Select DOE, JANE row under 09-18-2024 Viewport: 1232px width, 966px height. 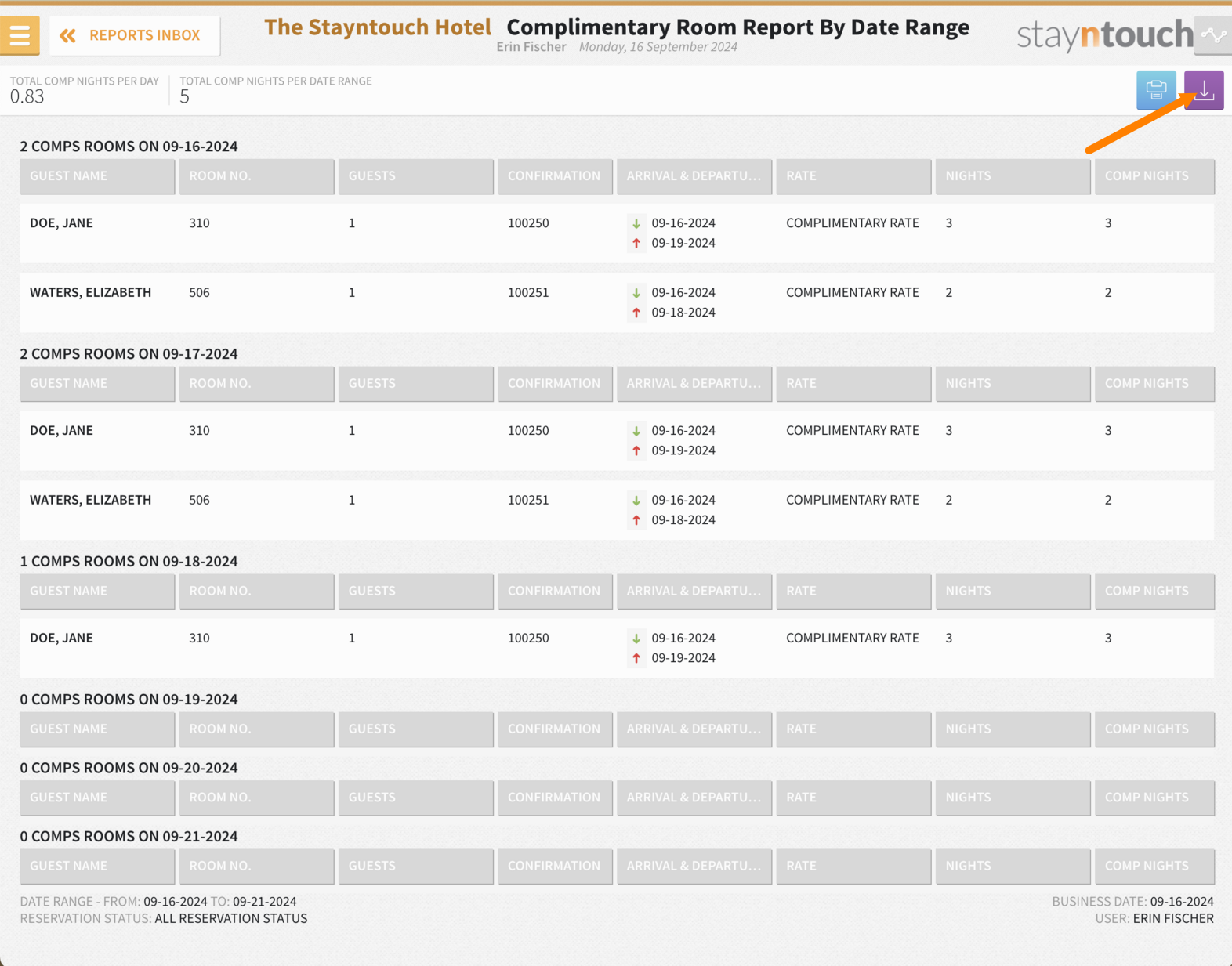[x=617, y=648]
